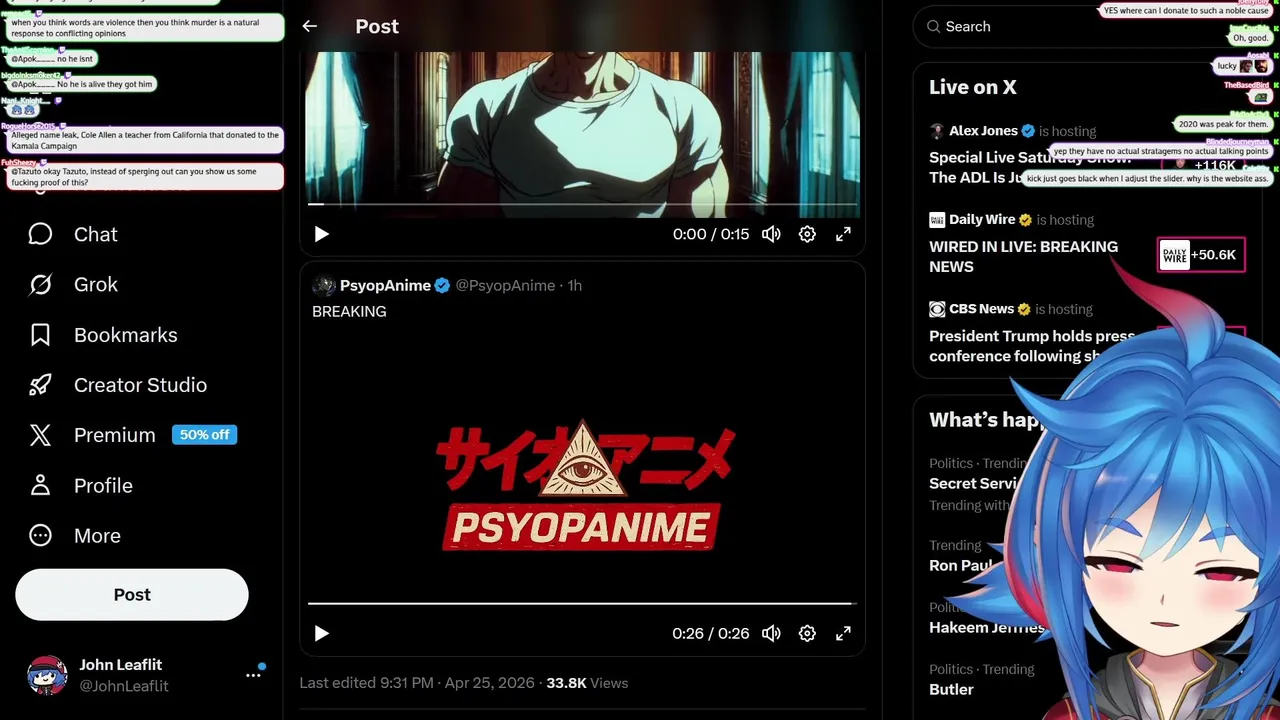Click the 50% off Premium badge

click(x=204, y=435)
